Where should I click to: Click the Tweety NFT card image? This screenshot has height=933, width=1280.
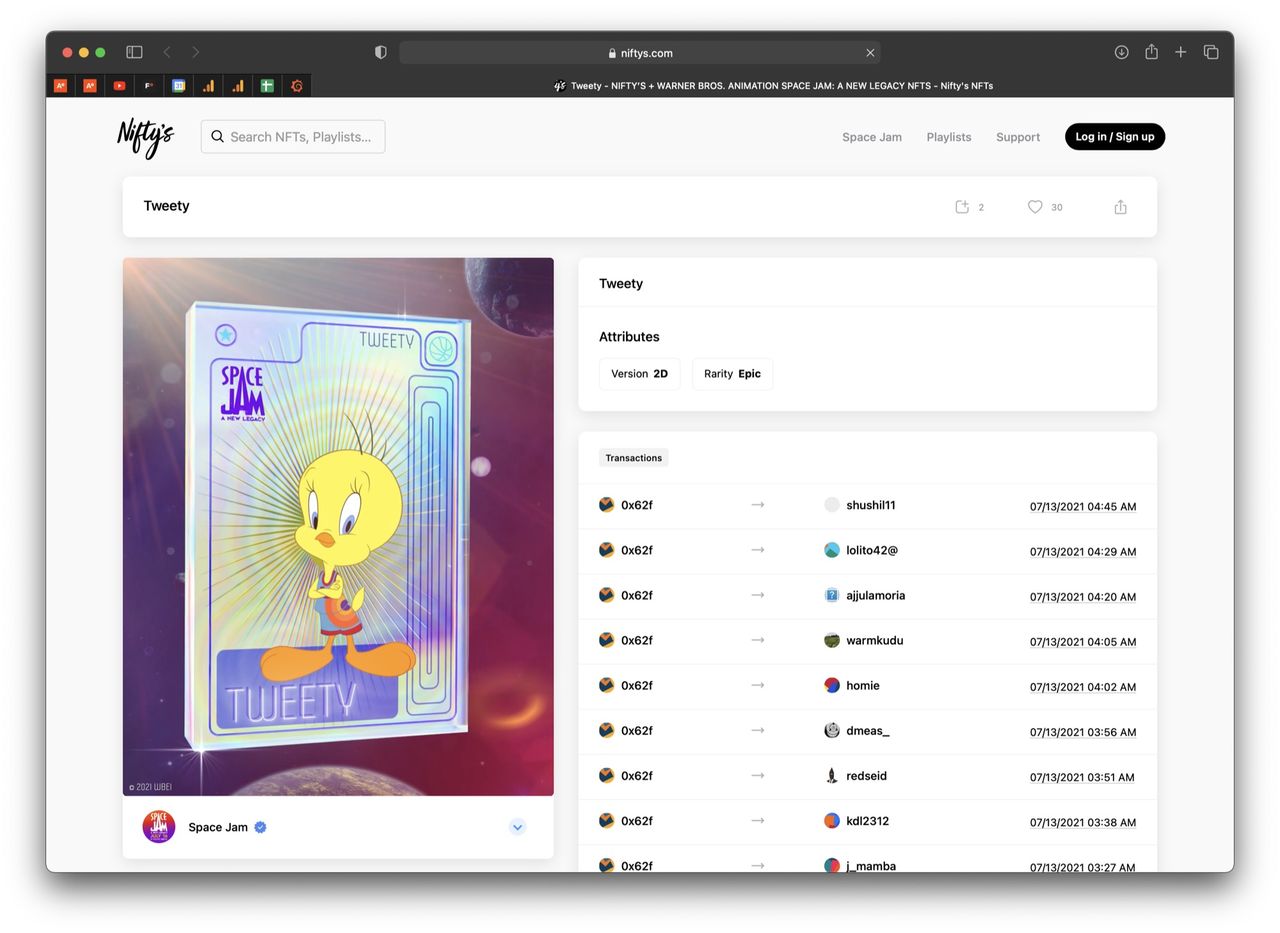click(338, 526)
